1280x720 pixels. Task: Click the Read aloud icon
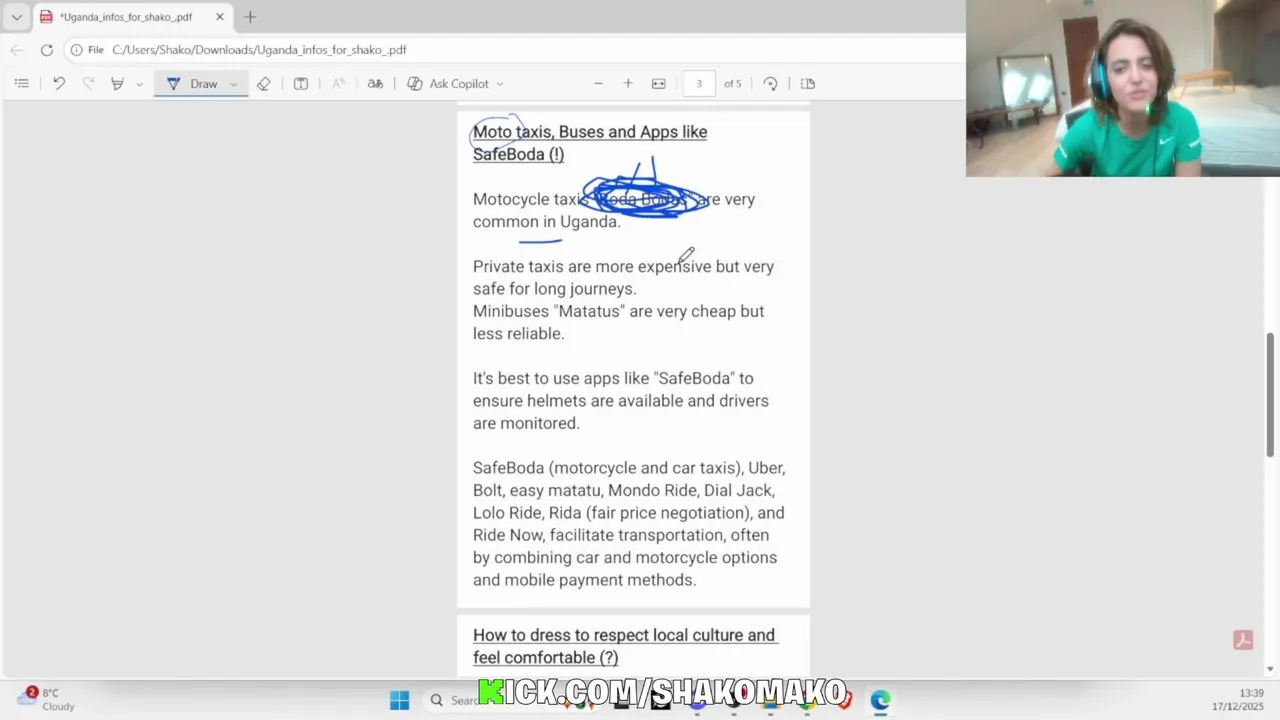pos(338,84)
